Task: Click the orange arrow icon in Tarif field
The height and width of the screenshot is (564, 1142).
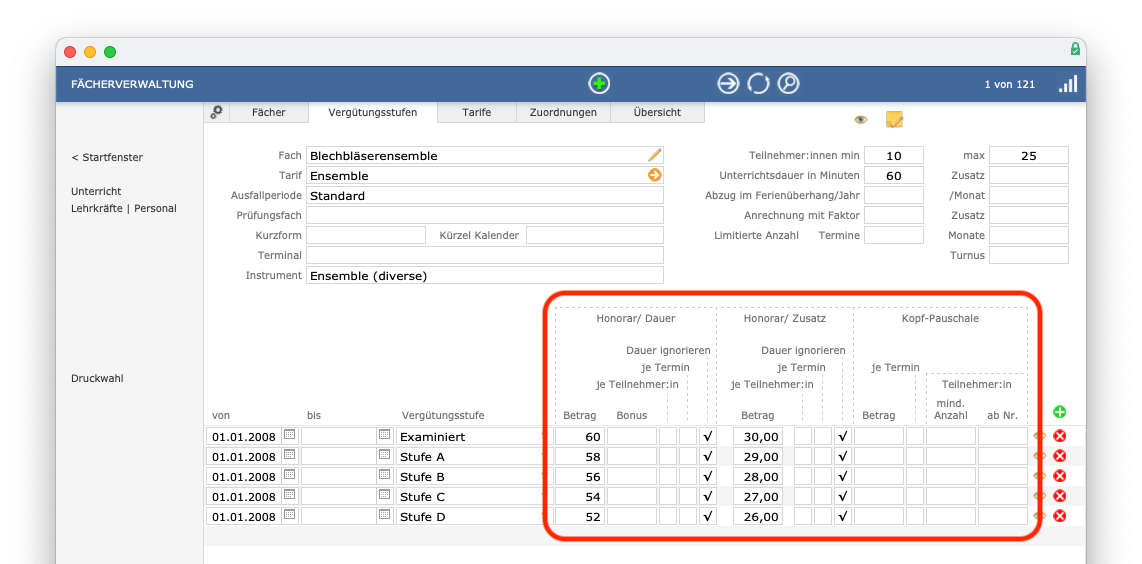Action: tap(655, 175)
